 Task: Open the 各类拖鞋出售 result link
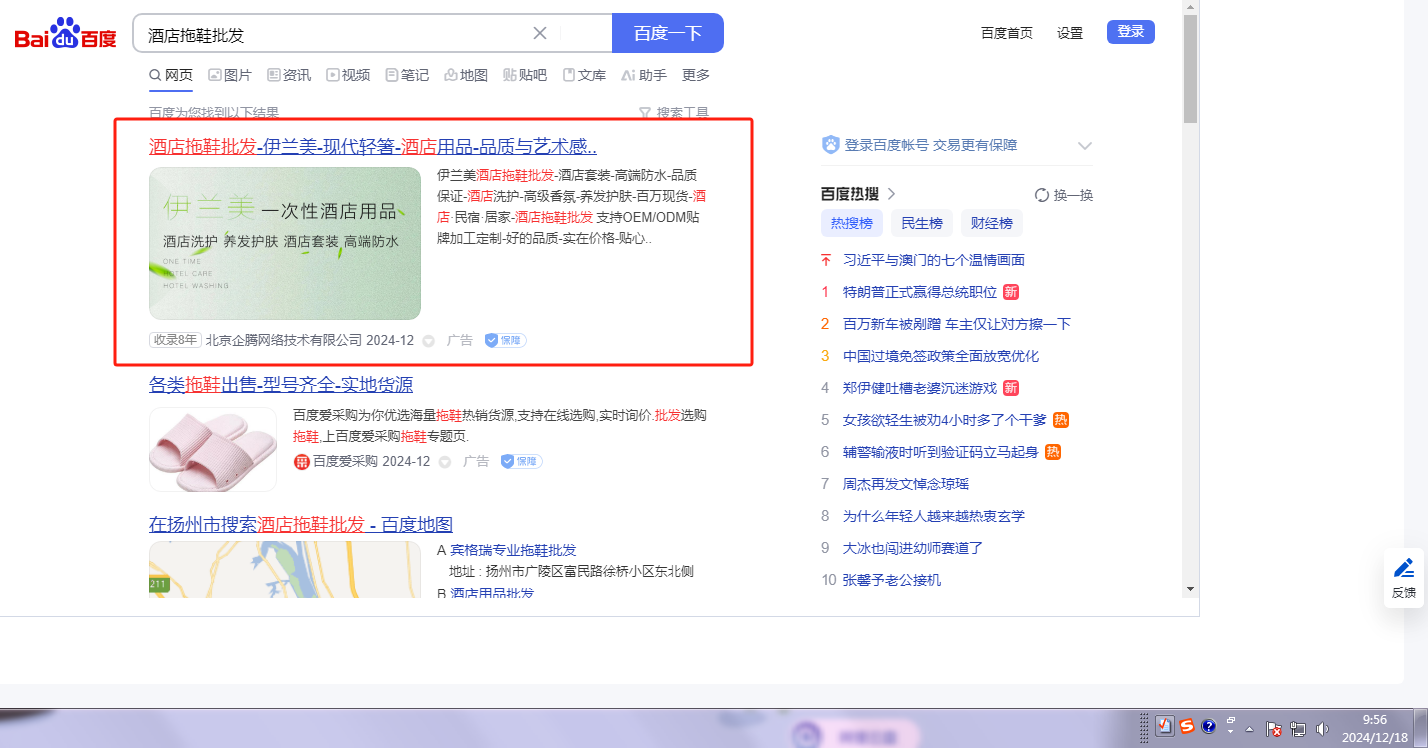tap(280, 385)
